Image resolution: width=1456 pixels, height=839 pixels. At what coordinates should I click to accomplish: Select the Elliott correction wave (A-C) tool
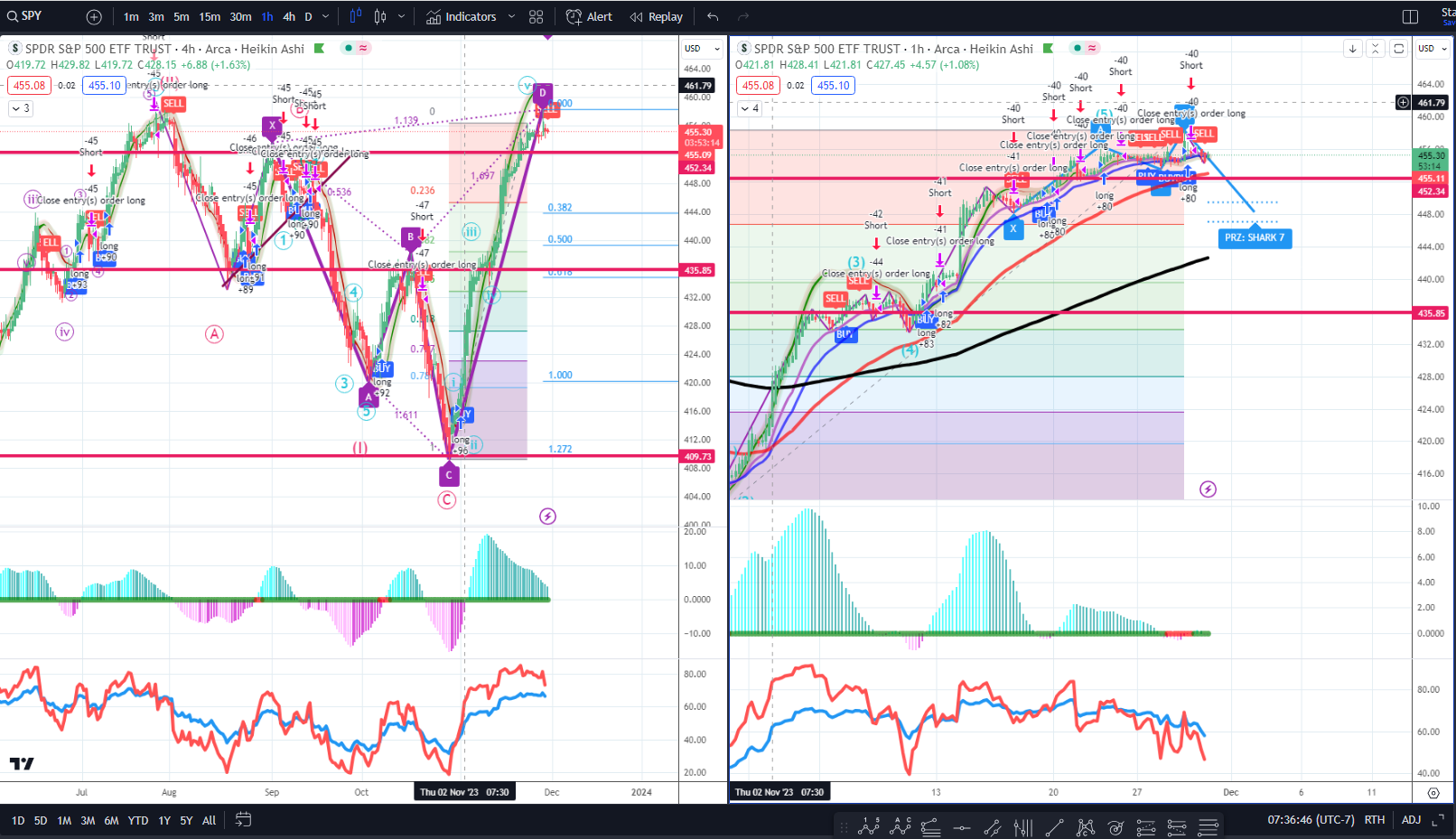point(900,825)
